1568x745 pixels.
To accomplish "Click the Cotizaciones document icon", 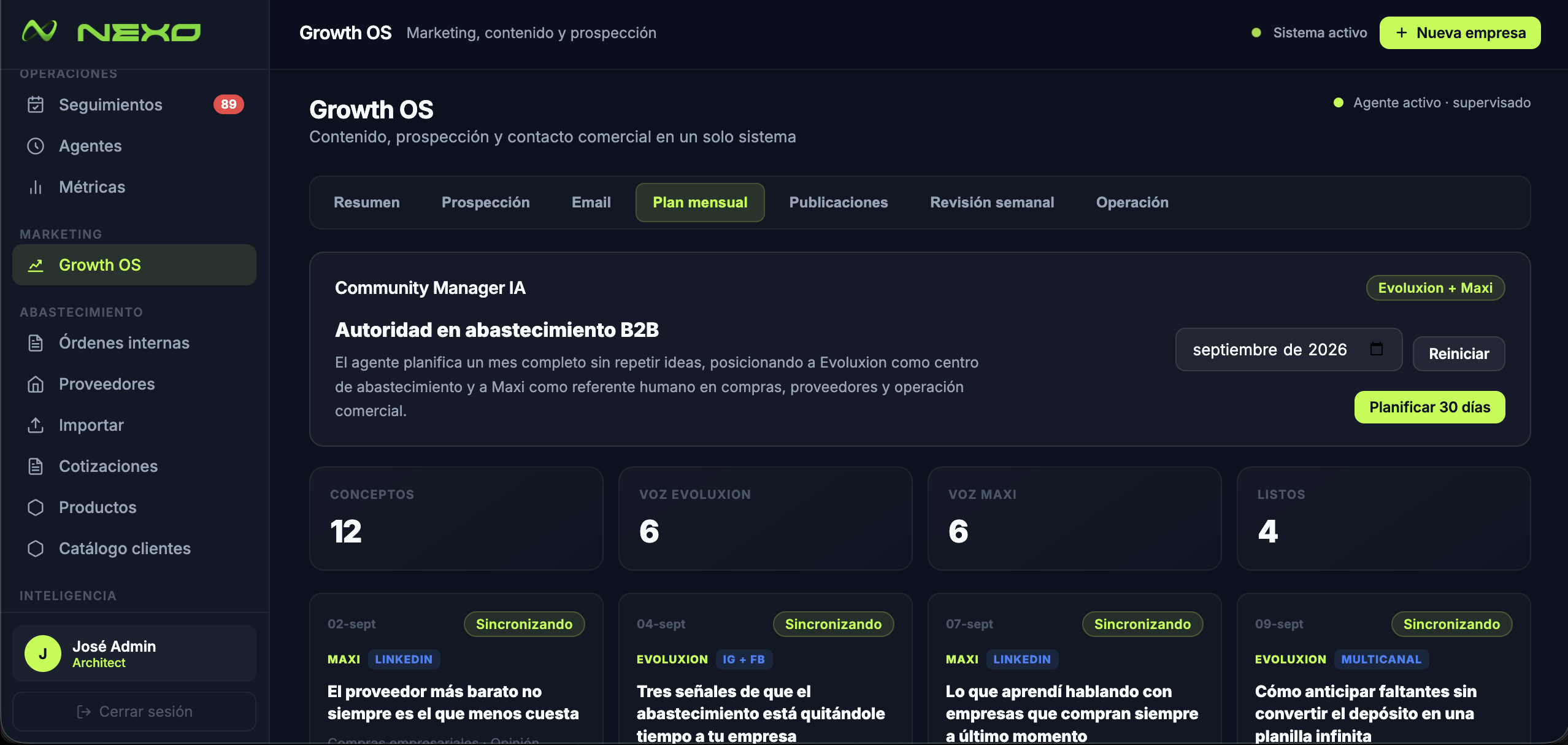I will (36, 466).
